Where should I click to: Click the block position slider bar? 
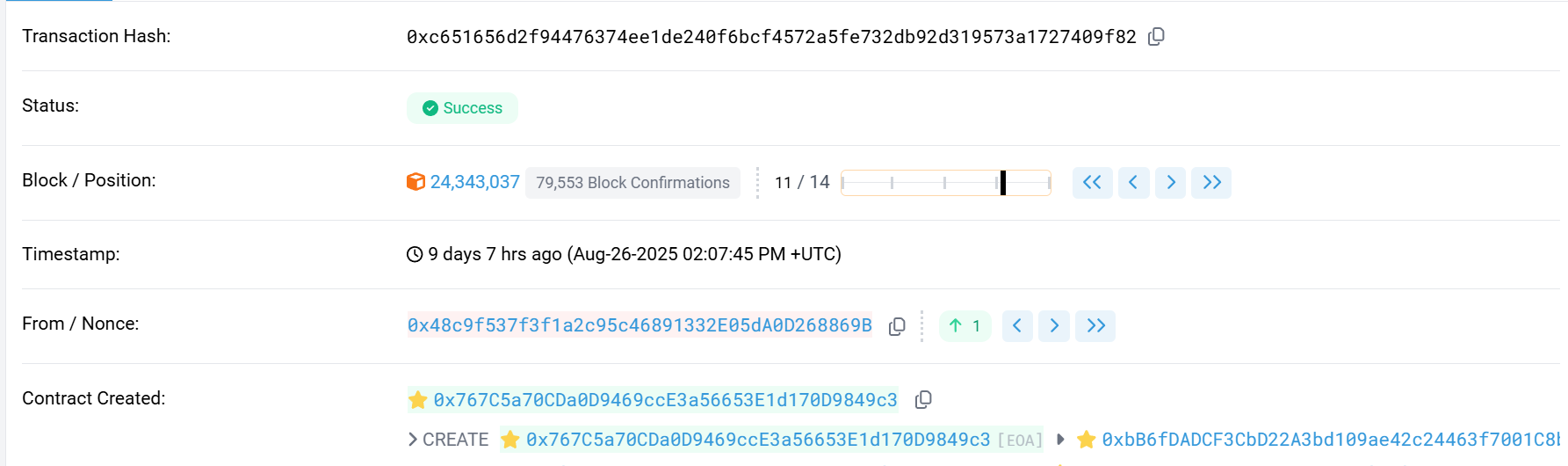(946, 183)
